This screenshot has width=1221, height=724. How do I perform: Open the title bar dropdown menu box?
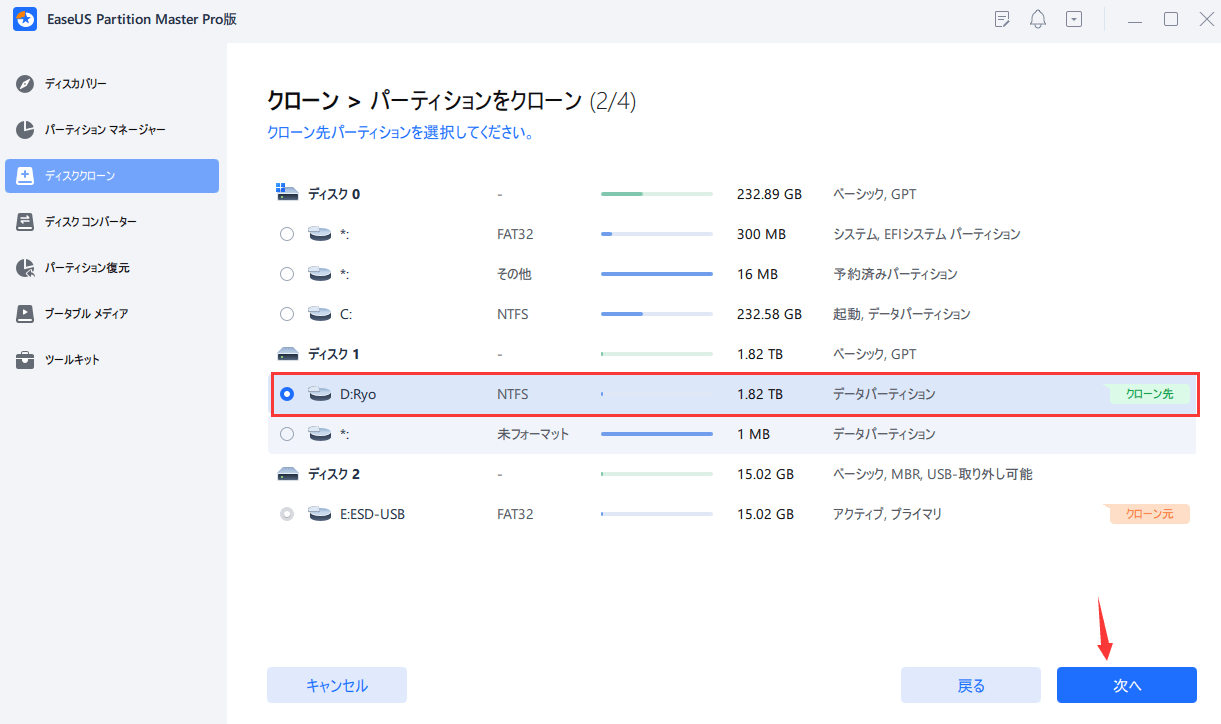pyautogui.click(x=1074, y=19)
